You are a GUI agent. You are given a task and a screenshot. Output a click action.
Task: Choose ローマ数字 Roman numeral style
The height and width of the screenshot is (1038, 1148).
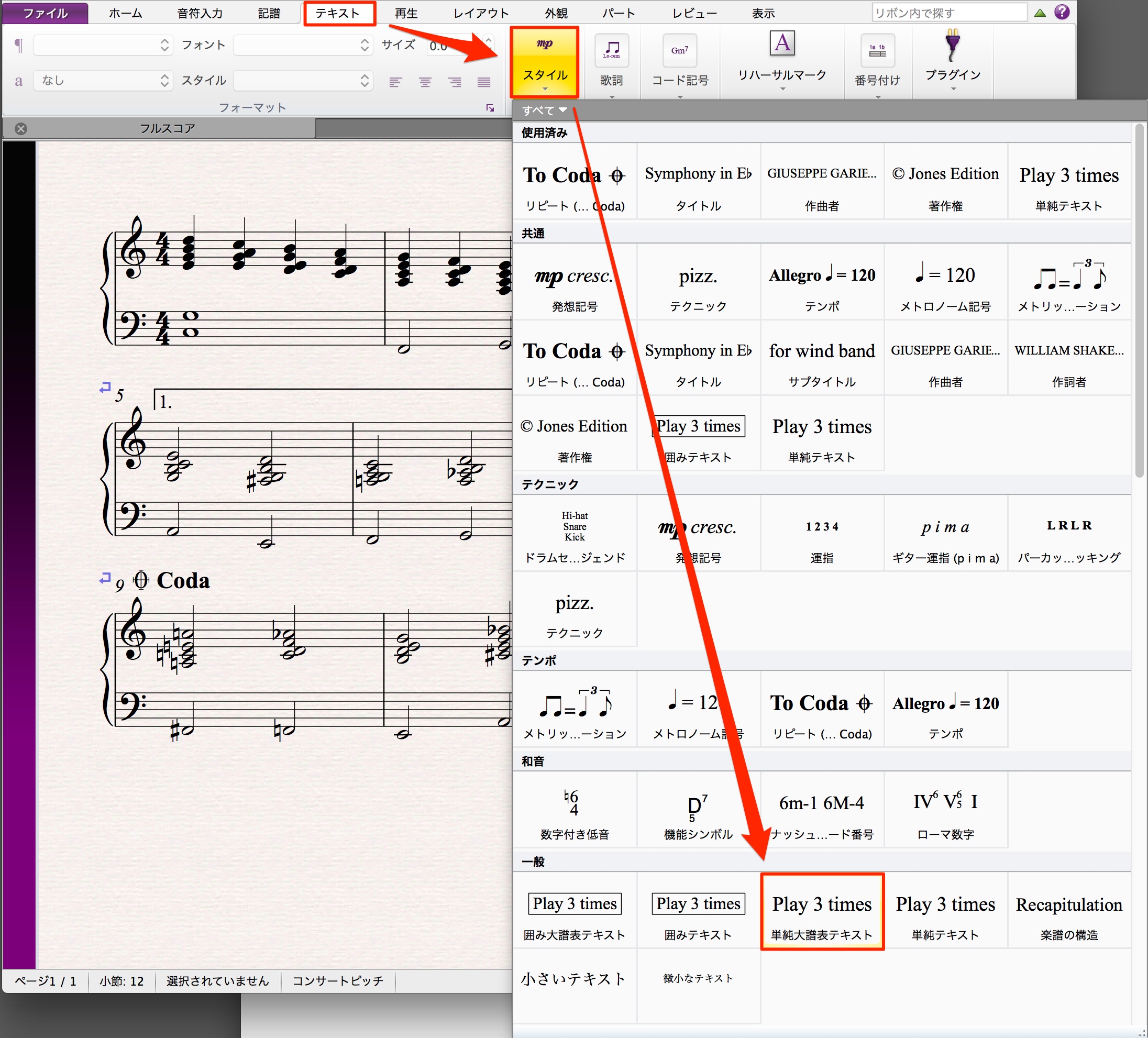(x=945, y=811)
